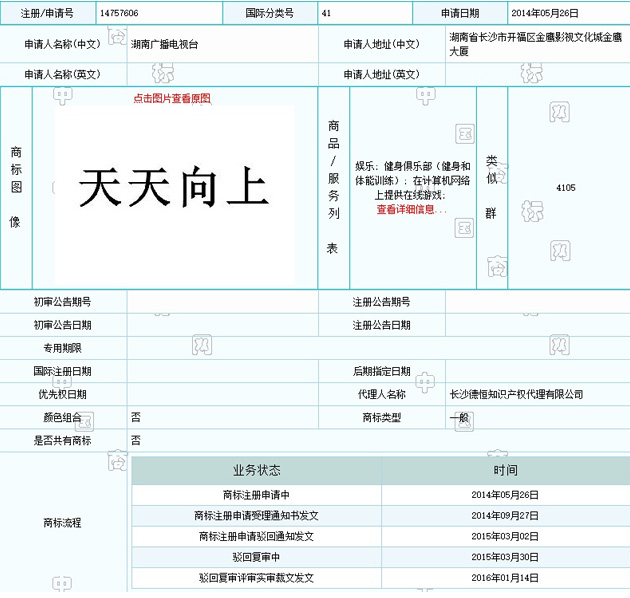Click the 时间 column header
The width and height of the screenshot is (630, 598).
[505, 470]
